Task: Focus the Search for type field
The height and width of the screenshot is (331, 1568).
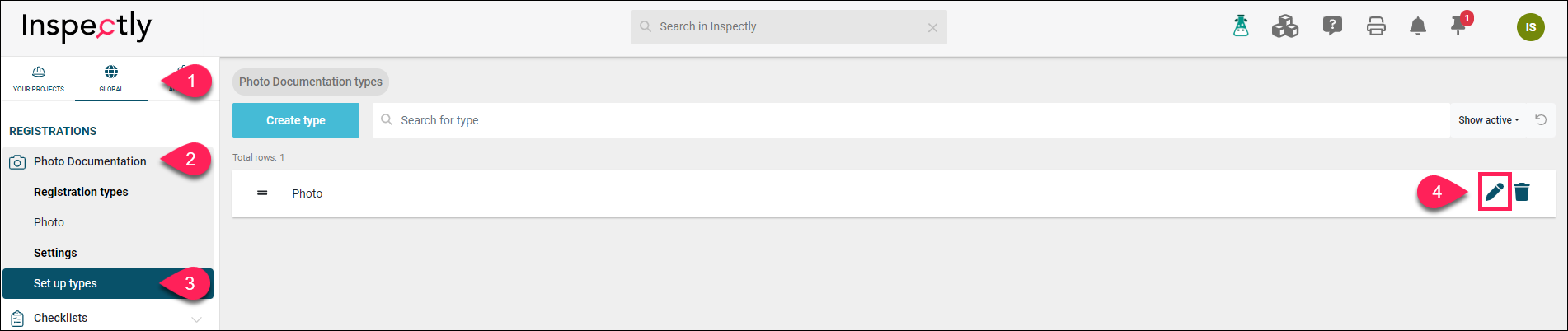Action: coord(910,120)
